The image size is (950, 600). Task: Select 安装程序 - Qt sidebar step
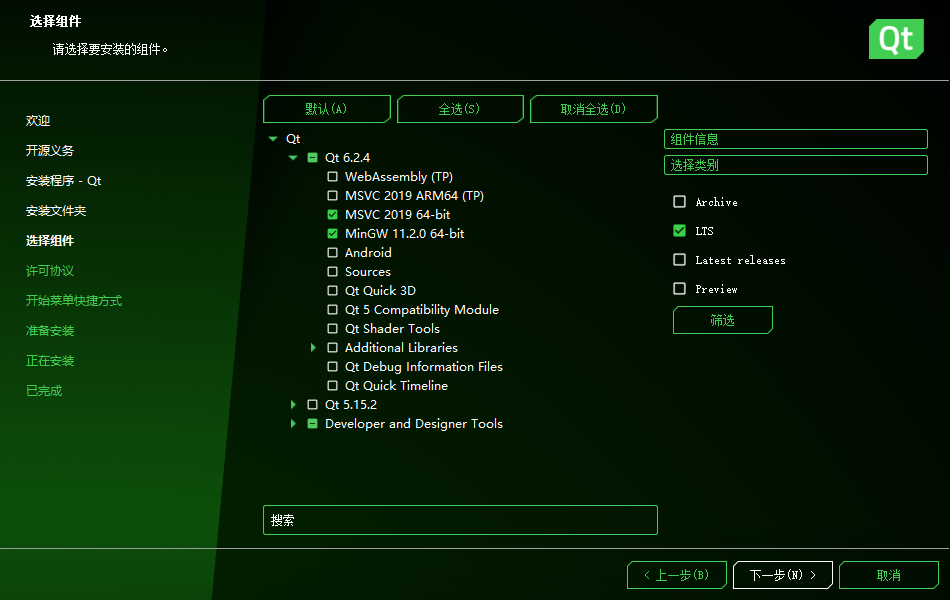coord(63,181)
